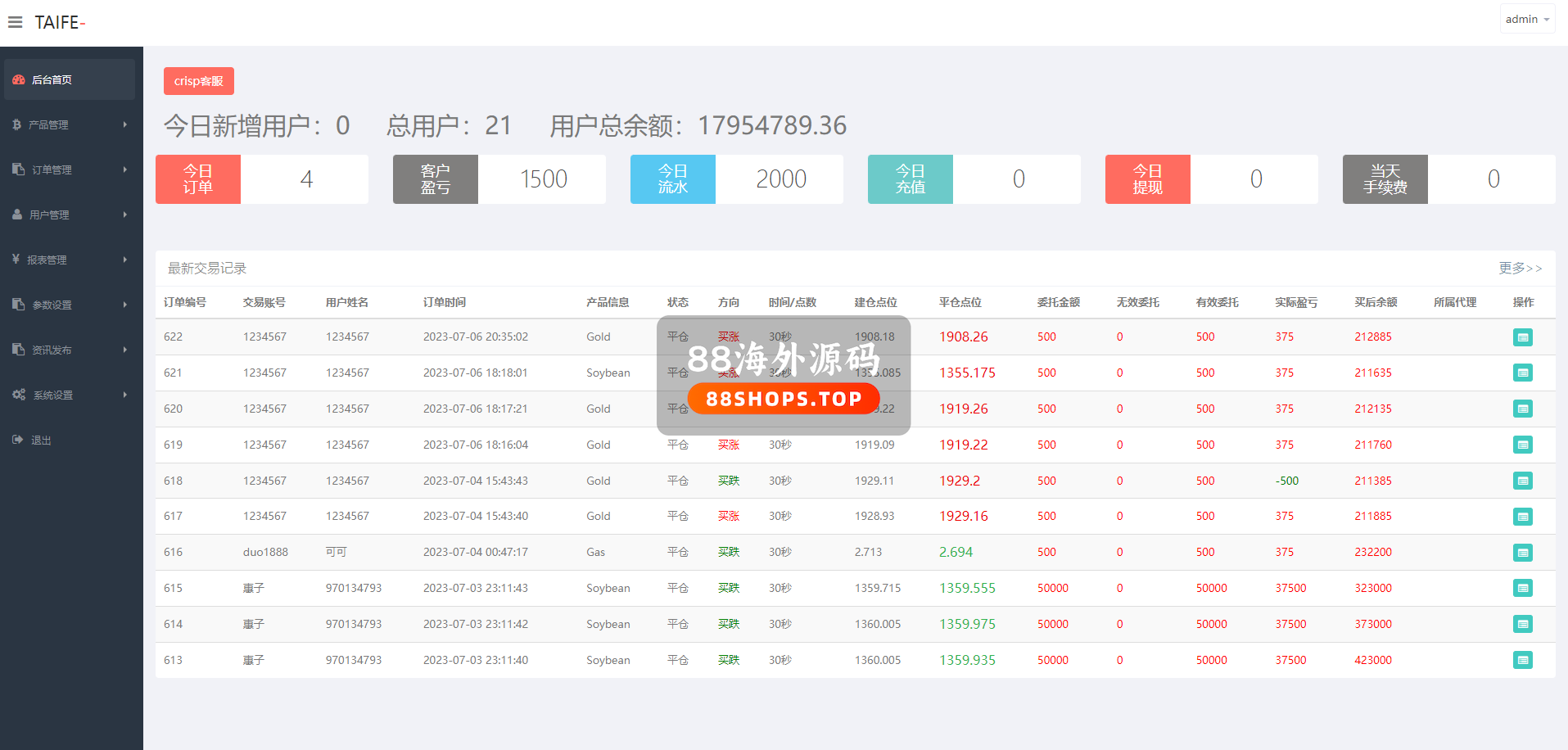This screenshot has width=1568, height=750.
Task: Expand the 订单管理 sidebar section
Action: pos(70,169)
